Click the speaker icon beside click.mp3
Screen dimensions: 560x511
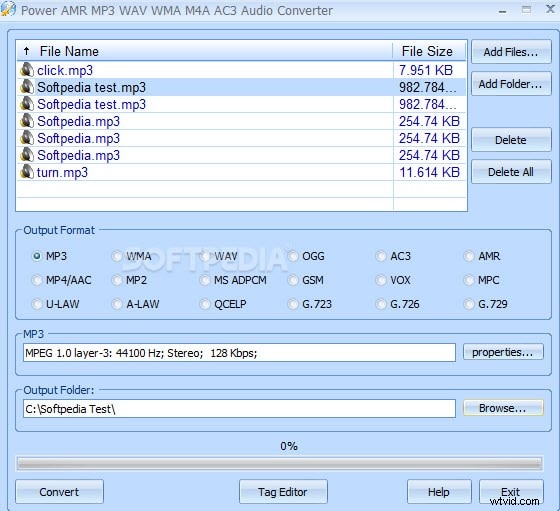pyautogui.click(x=27, y=70)
